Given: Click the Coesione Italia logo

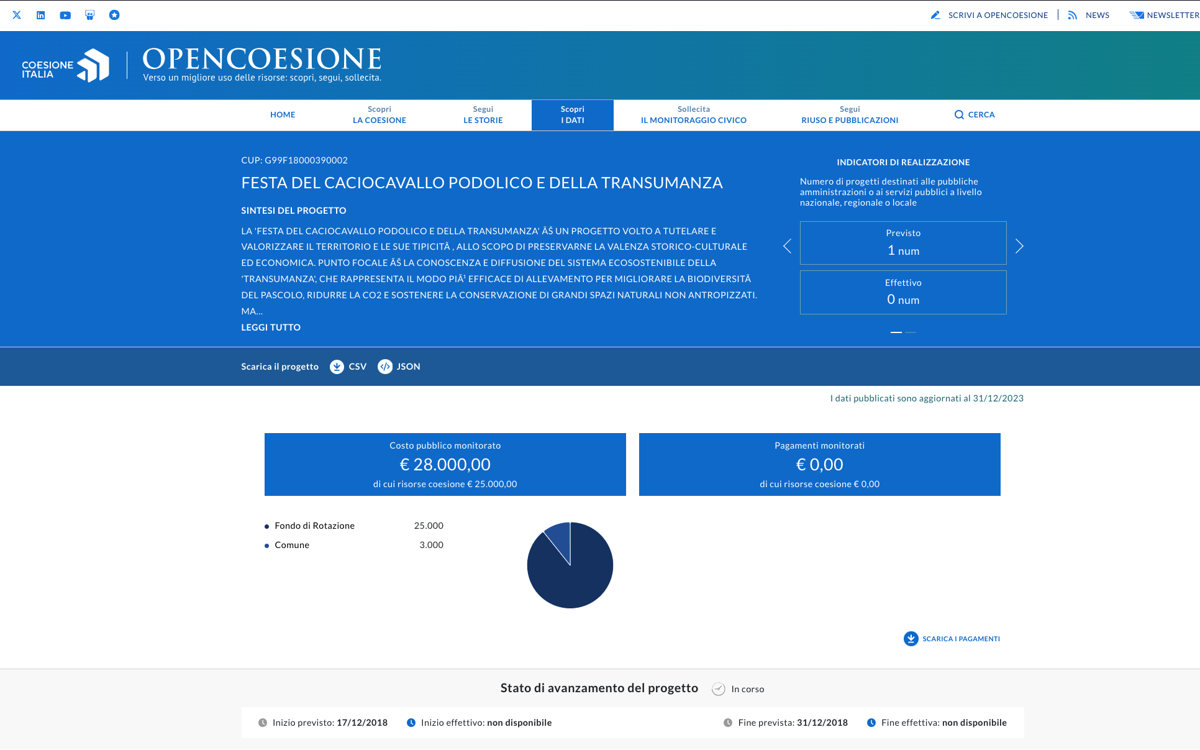Looking at the screenshot, I should (66, 66).
